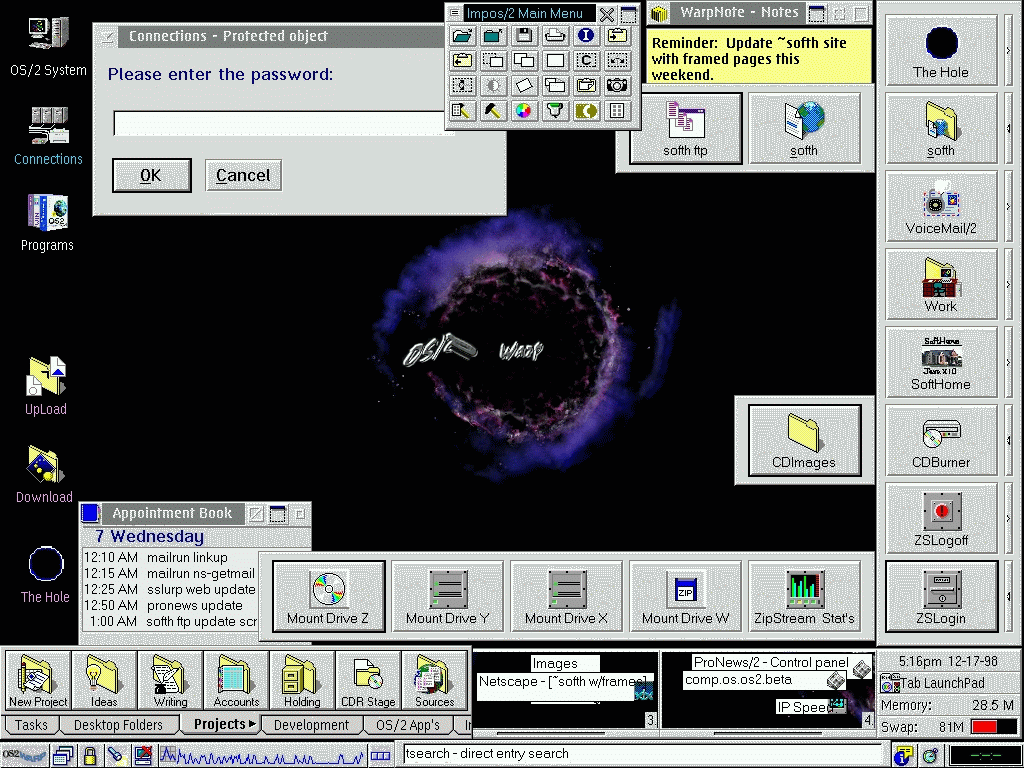Click the blue info icon in Impos/2
This screenshot has height=768, width=1024.
[586, 35]
